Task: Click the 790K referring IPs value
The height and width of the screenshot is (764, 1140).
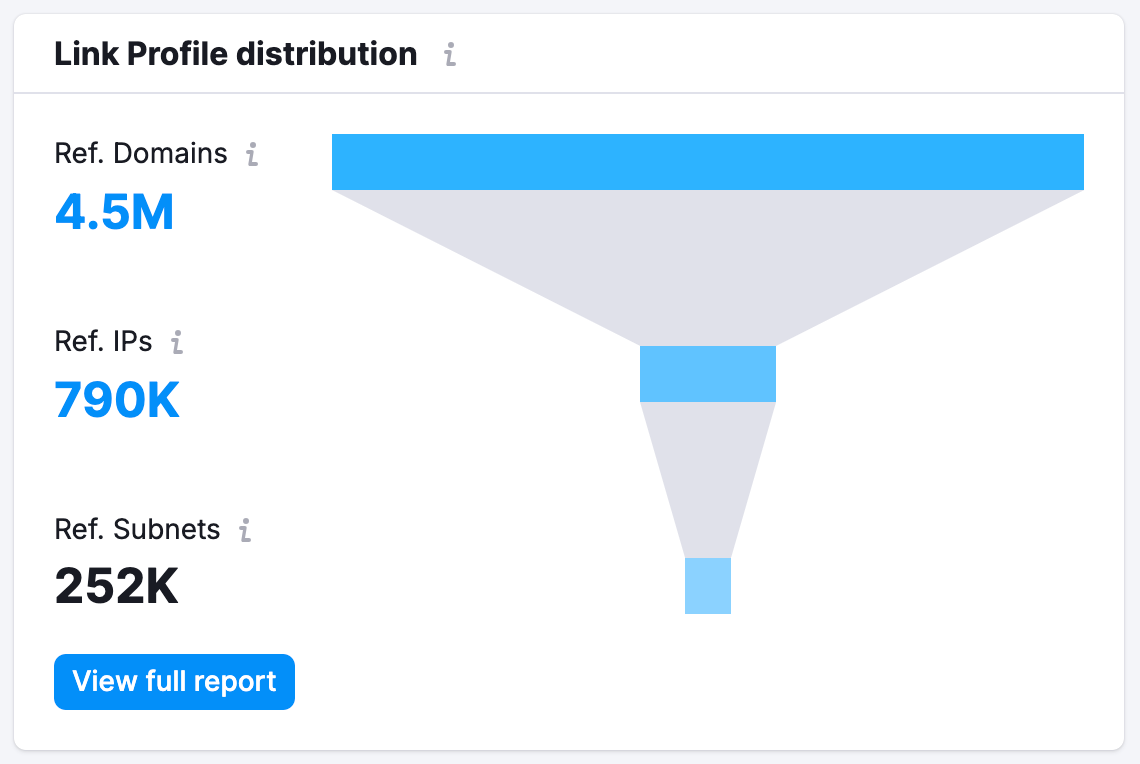Action: 117,399
